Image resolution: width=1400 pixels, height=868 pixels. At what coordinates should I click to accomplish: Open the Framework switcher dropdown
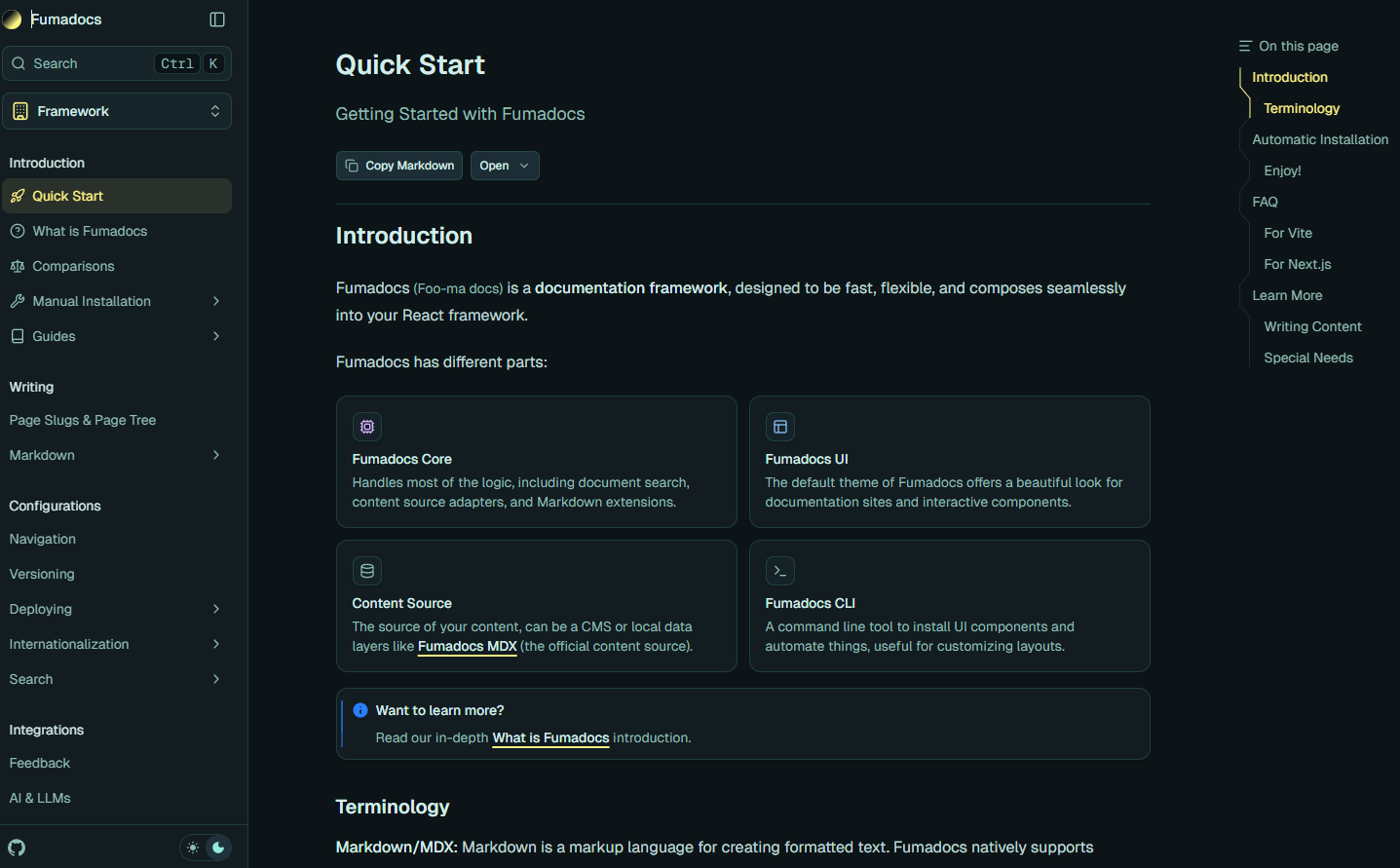tap(117, 111)
